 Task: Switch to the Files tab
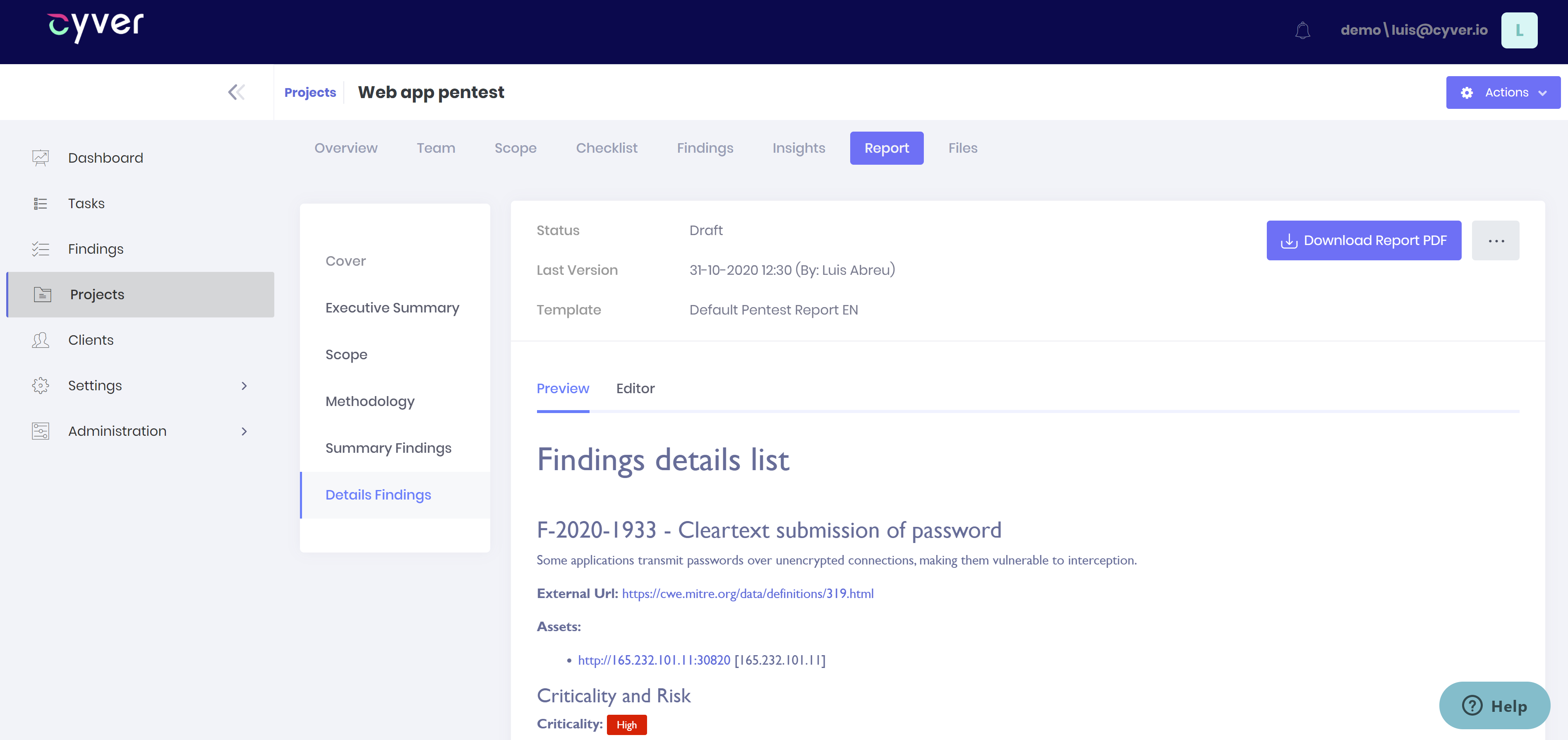tap(962, 147)
